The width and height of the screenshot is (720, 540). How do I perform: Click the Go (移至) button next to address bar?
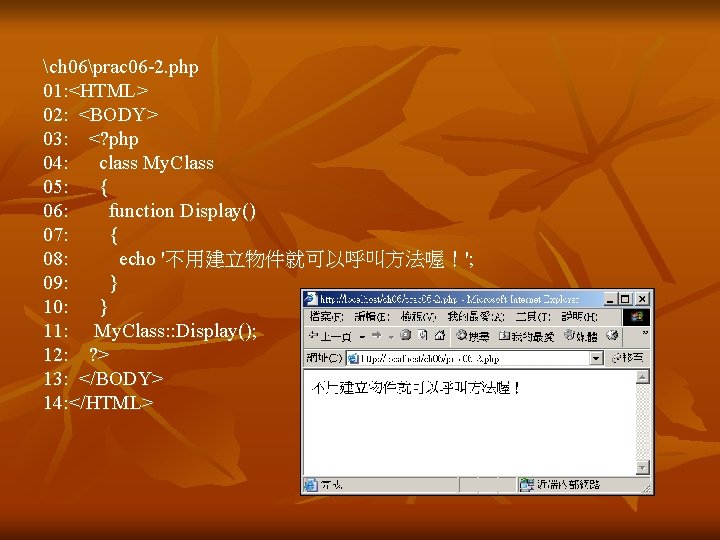click(x=628, y=358)
